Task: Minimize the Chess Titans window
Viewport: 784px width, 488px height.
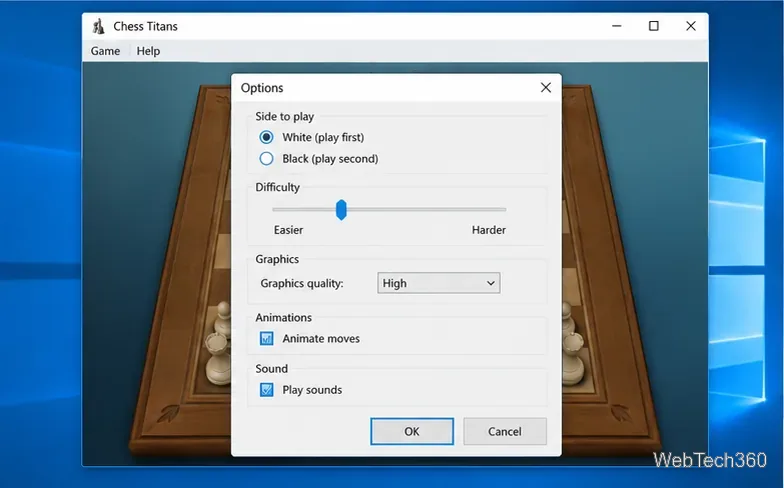Action: pyautogui.click(x=616, y=26)
